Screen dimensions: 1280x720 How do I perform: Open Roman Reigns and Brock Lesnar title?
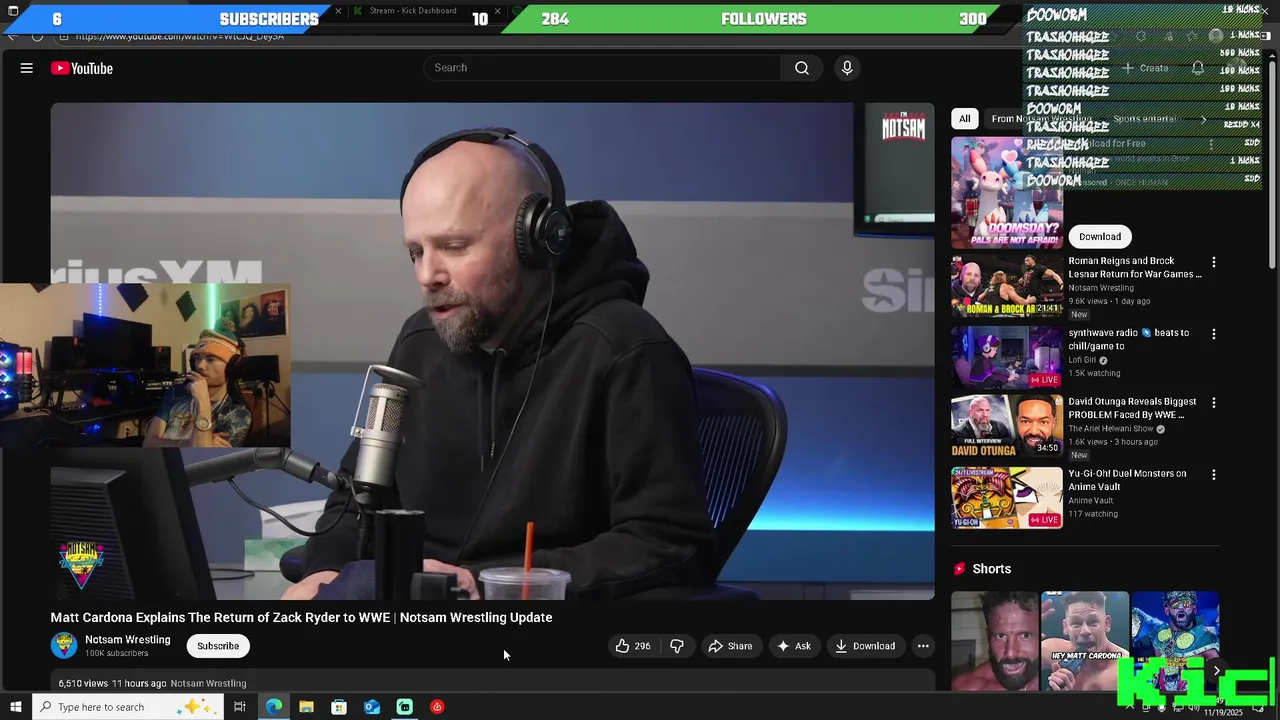click(x=1135, y=267)
